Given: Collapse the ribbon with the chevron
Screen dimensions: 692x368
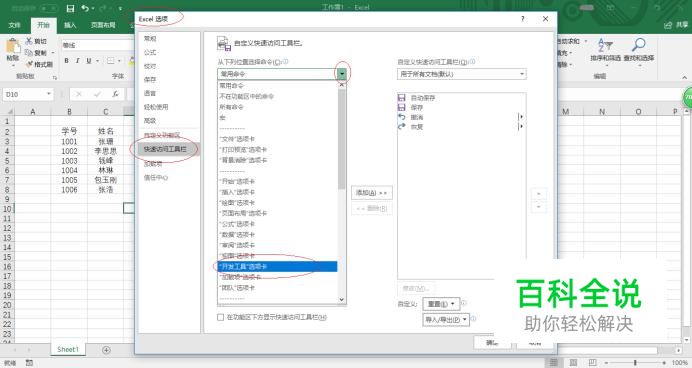Looking at the screenshot, I should click(x=684, y=77).
